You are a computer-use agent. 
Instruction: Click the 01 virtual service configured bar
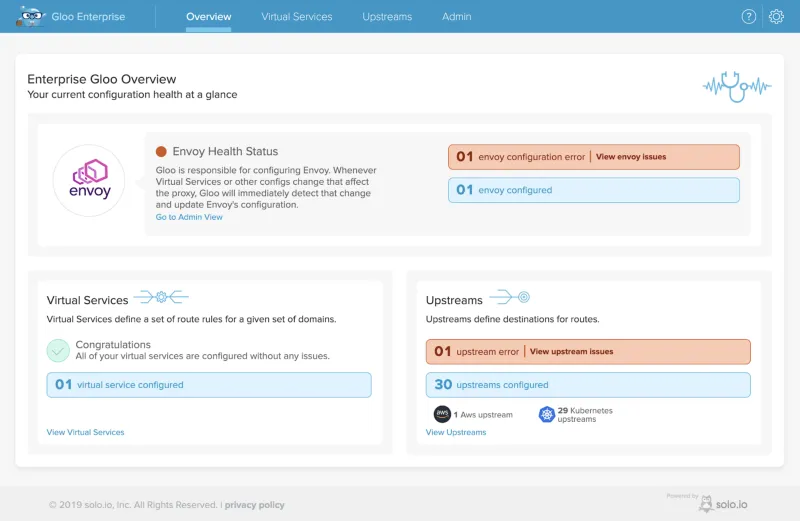[x=209, y=385]
